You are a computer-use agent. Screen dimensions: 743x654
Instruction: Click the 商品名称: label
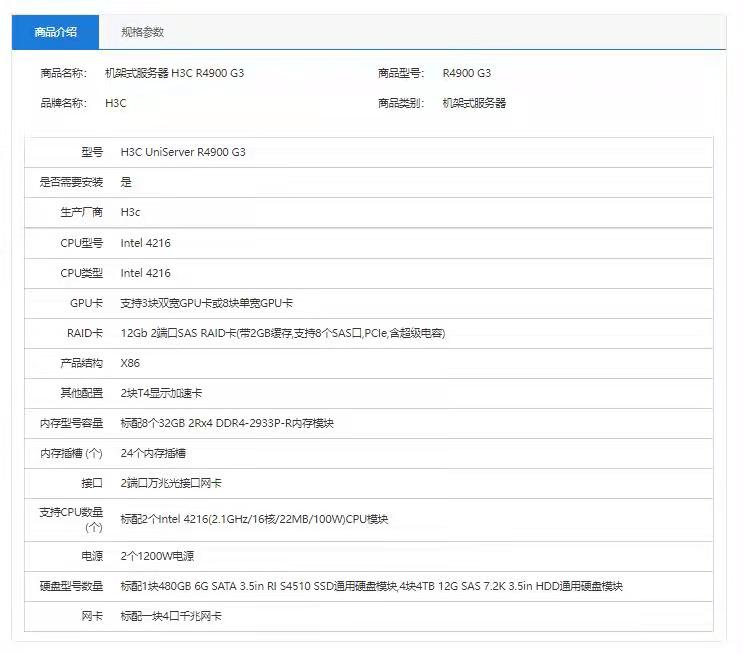pos(63,73)
